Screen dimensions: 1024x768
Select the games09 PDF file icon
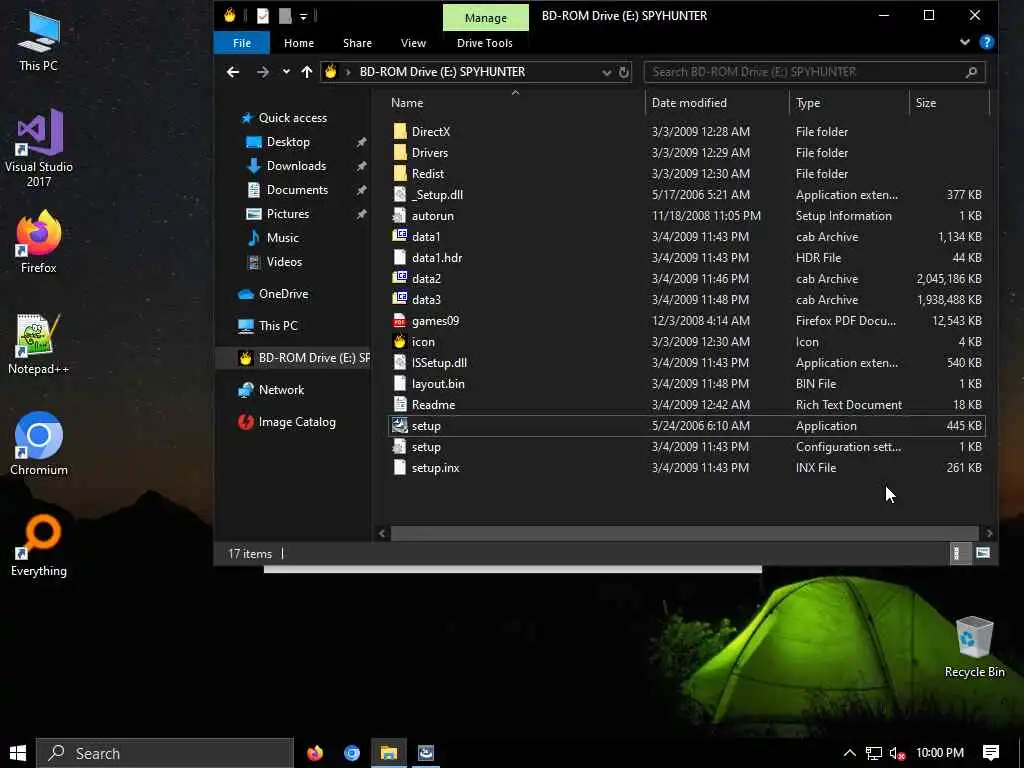pos(400,321)
